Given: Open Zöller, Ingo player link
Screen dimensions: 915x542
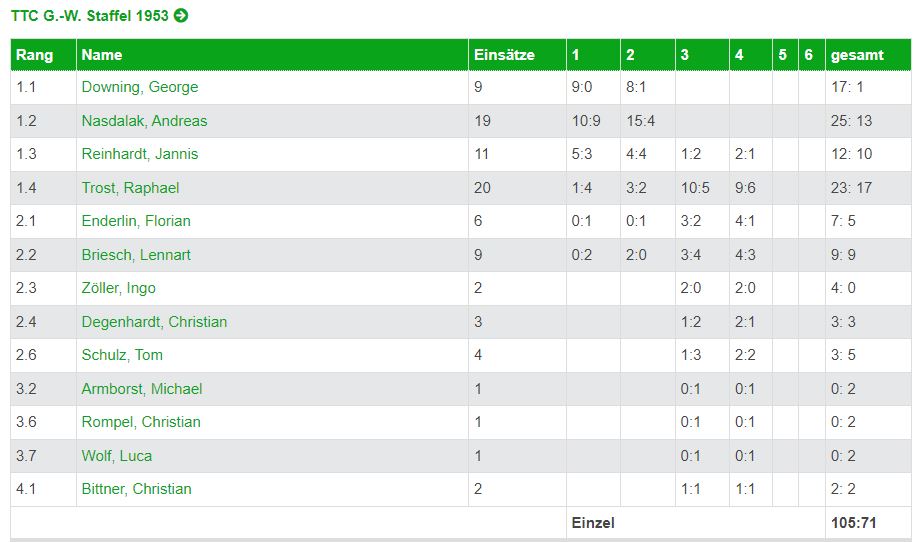Looking at the screenshot, I should (118, 288).
